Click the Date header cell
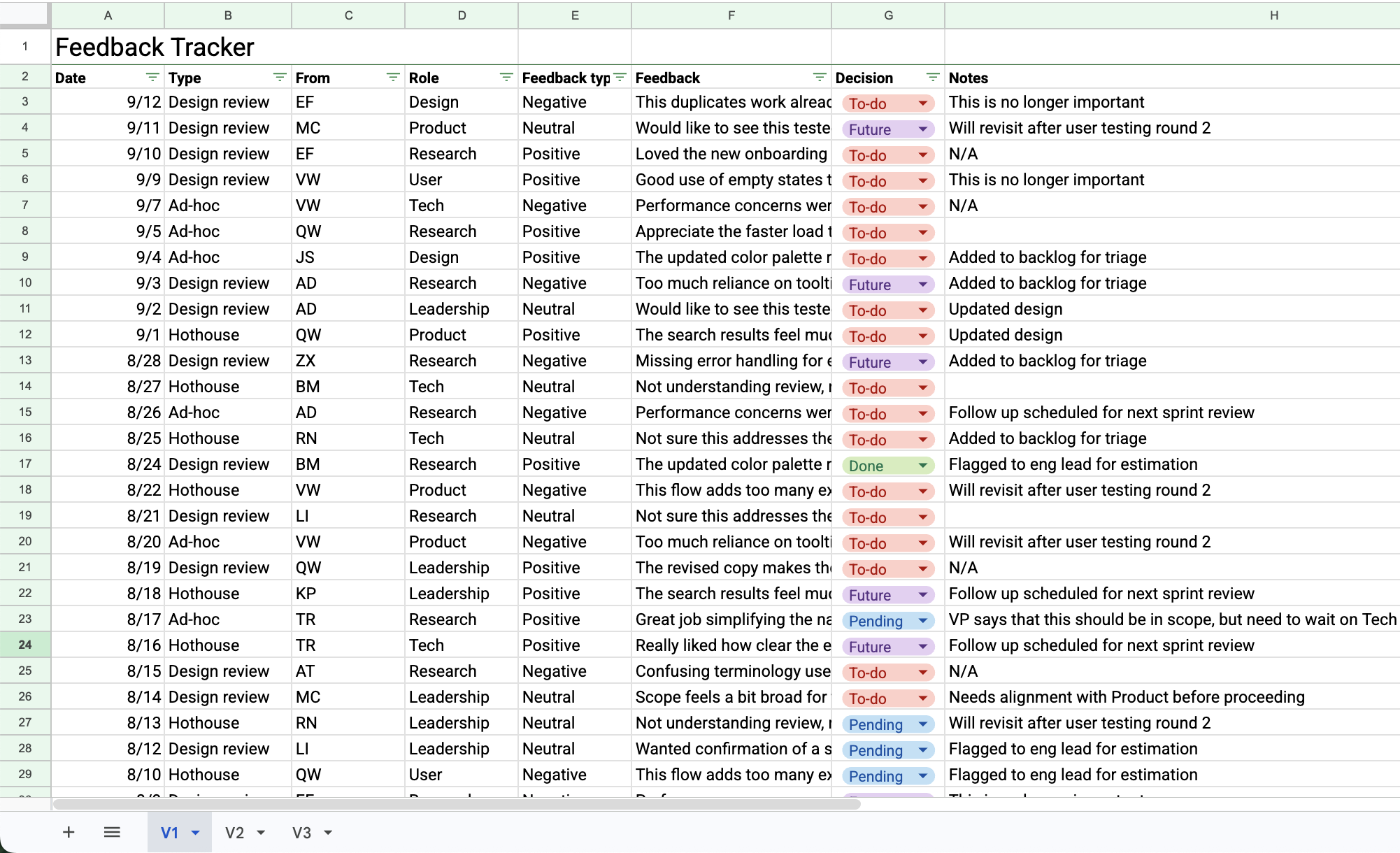 108,77
